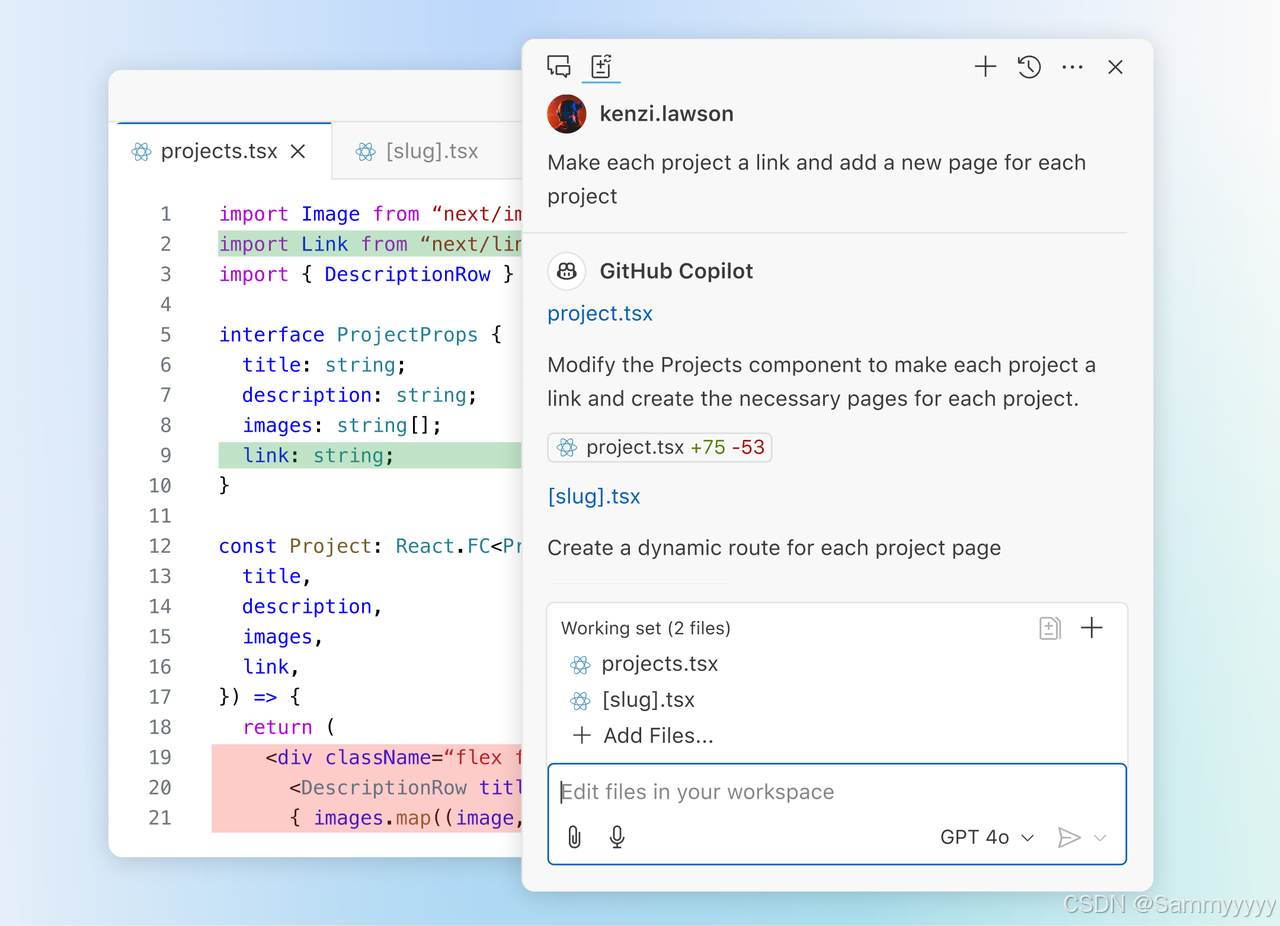1280x926 pixels.
Task: Close the Copilot panel
Action: [x=1116, y=67]
